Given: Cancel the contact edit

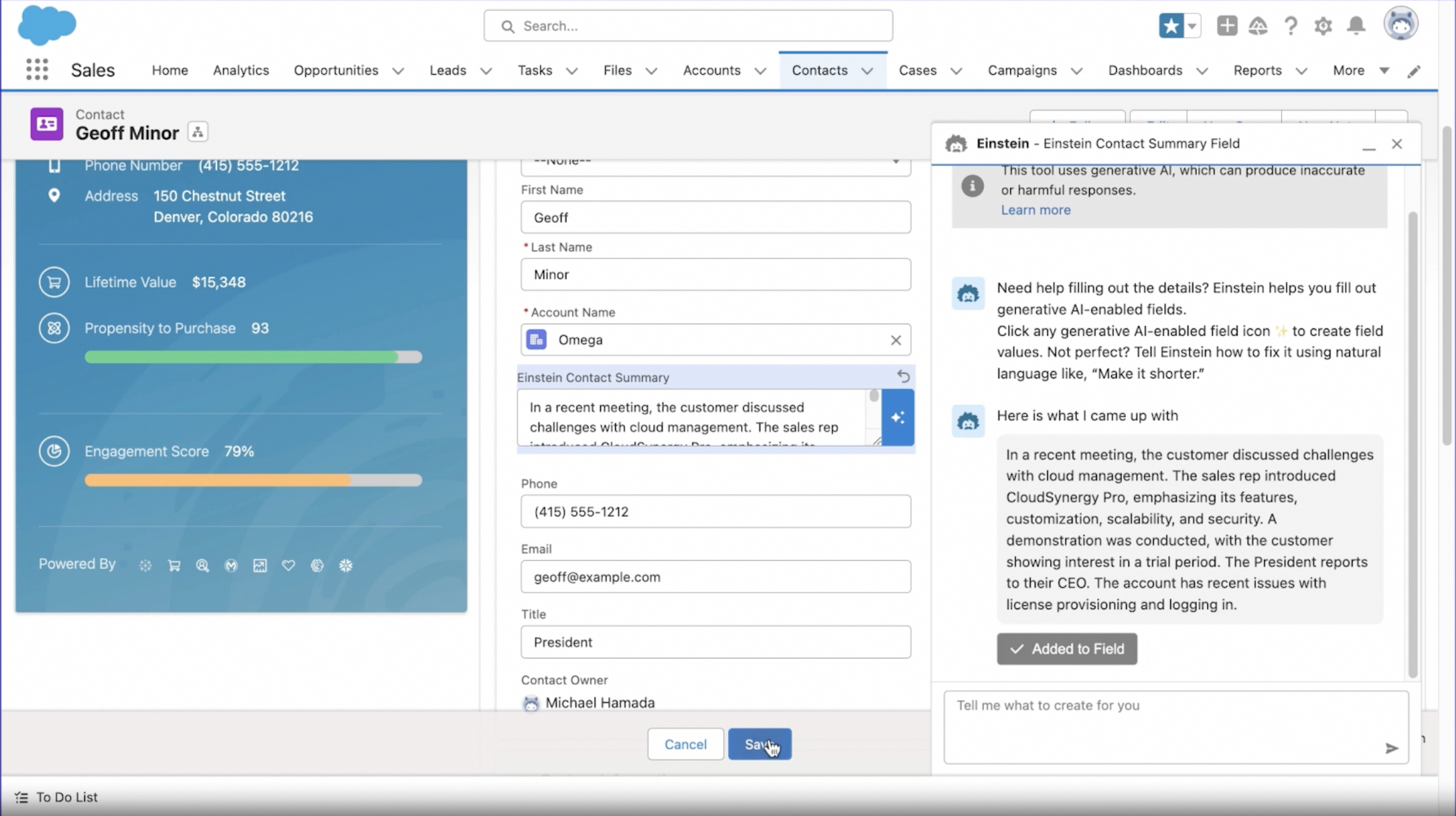Looking at the screenshot, I should click(x=685, y=744).
